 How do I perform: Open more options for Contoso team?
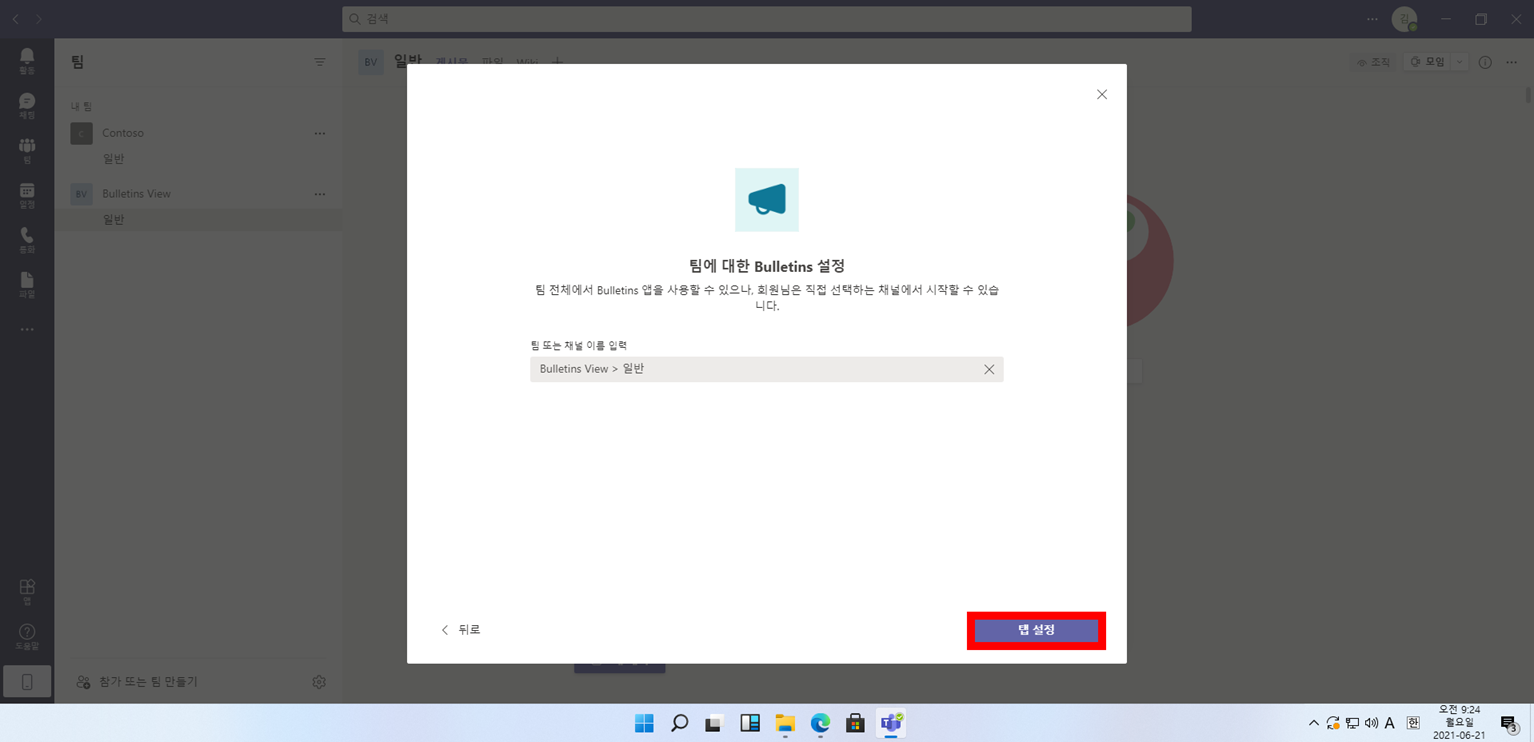click(x=320, y=133)
